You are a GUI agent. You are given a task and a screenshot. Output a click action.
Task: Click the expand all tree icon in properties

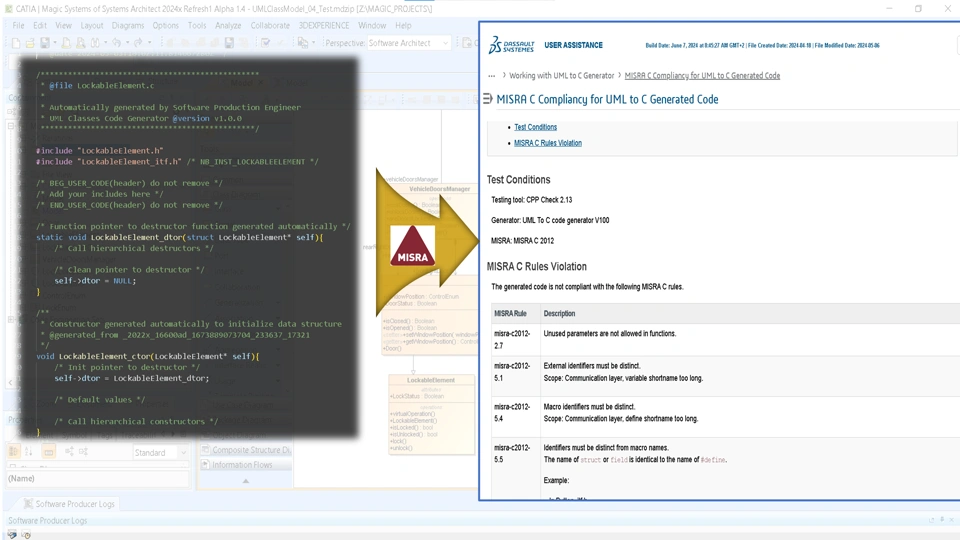[x=69, y=451]
